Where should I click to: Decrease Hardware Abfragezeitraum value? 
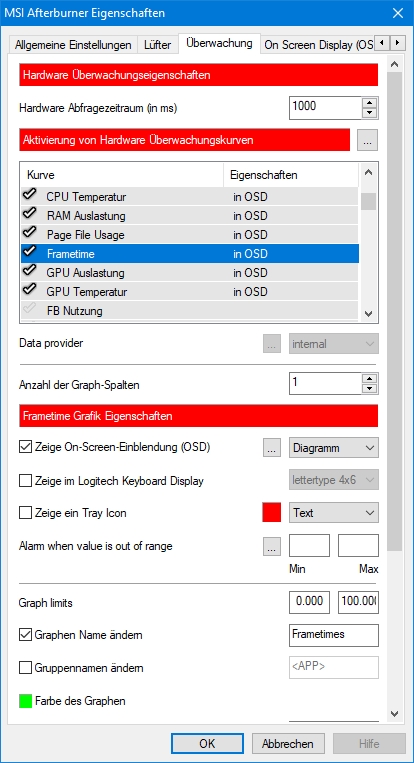pos(370,113)
